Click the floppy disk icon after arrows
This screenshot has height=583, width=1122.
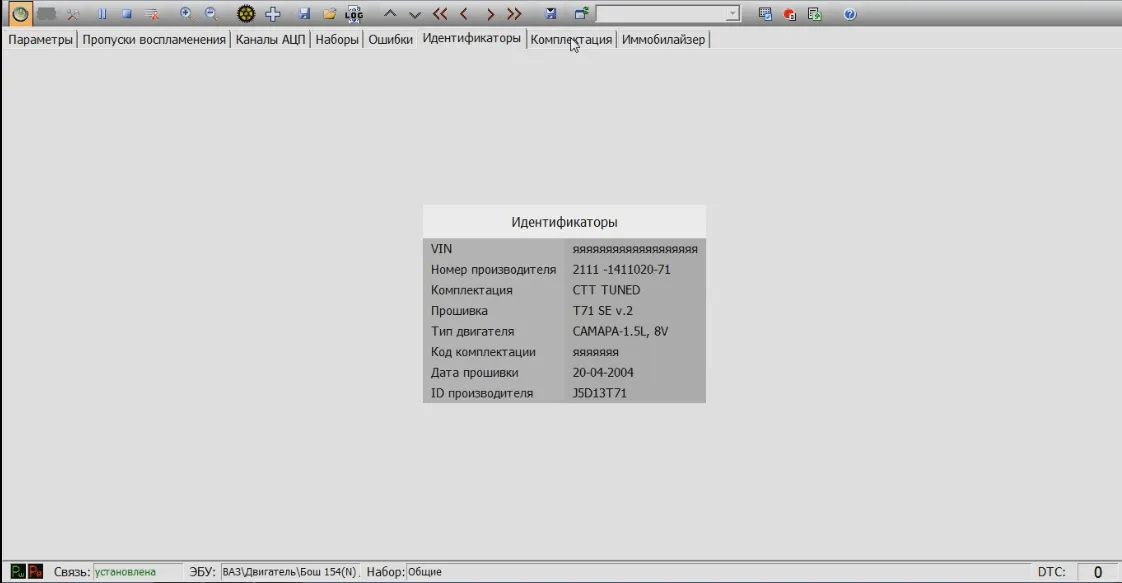click(x=550, y=14)
